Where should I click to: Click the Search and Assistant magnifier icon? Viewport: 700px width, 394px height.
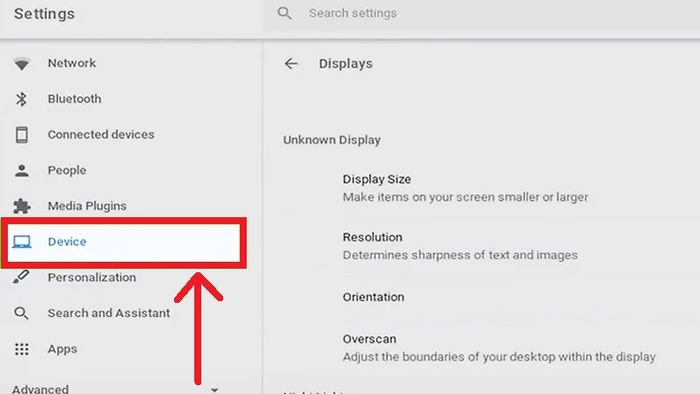click(x=21, y=313)
